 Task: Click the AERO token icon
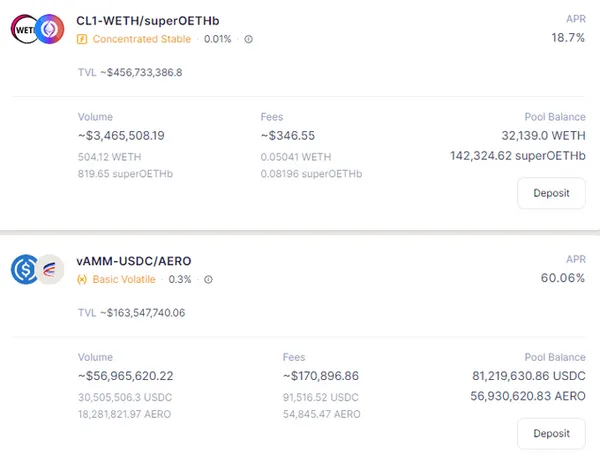(x=49, y=270)
